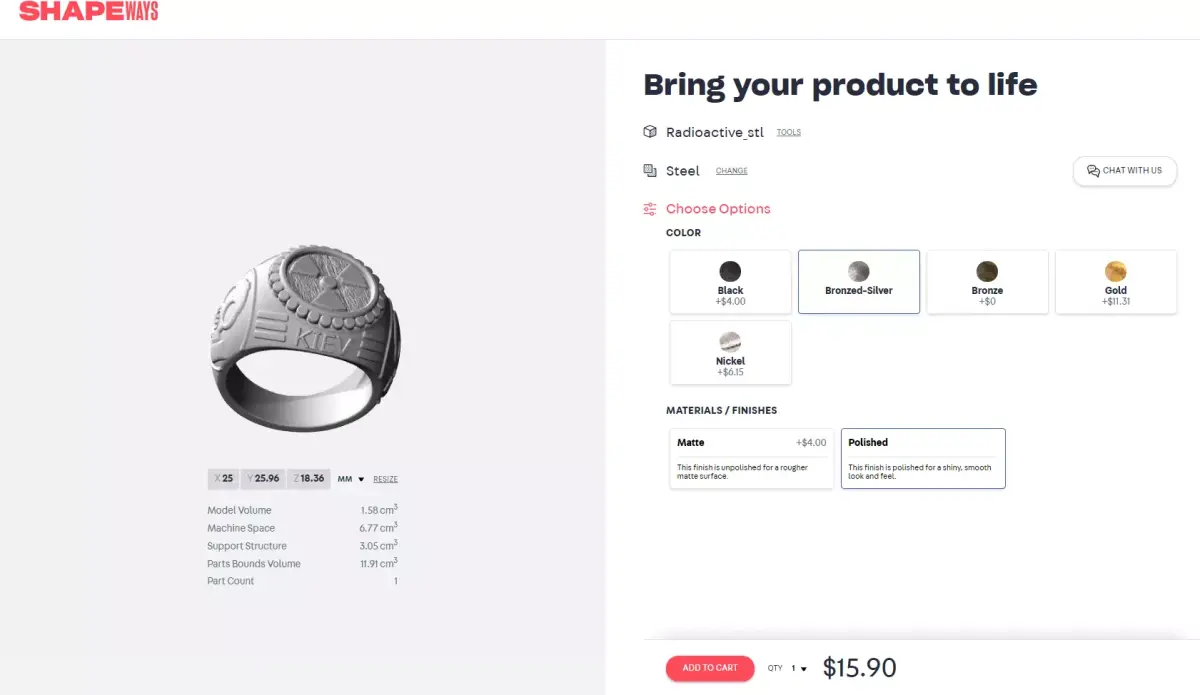Select the Polished finish option
The width and height of the screenshot is (1200, 695).
coord(922,459)
